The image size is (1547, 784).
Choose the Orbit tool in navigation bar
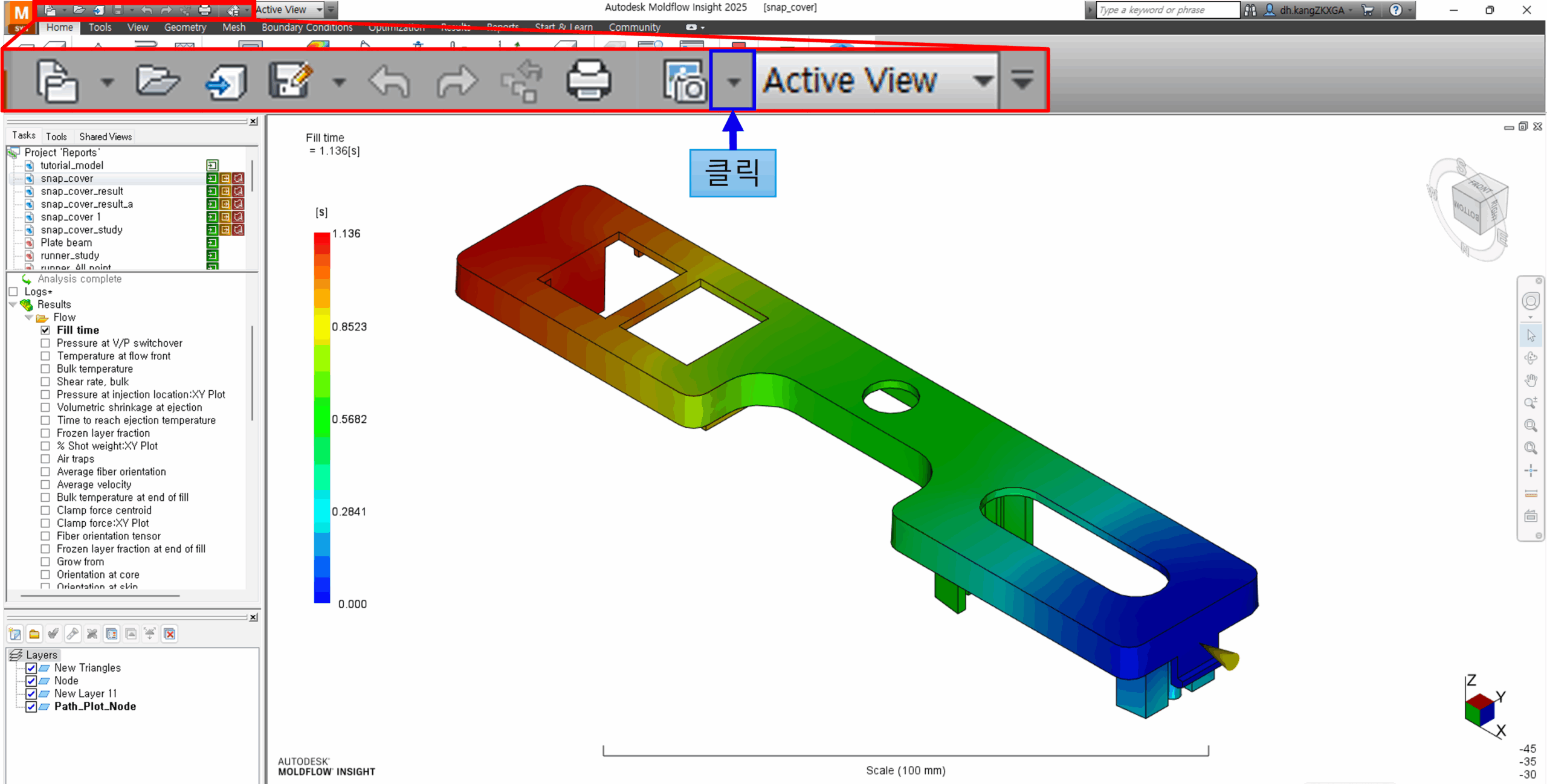tap(1531, 358)
